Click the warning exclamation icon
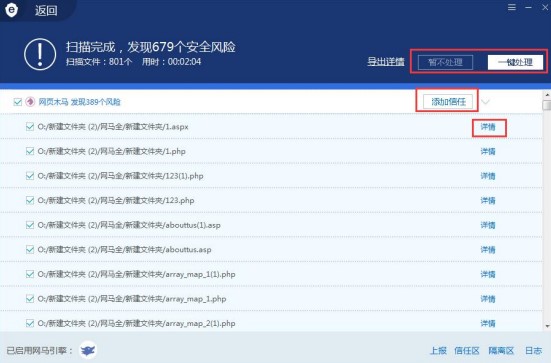Screen dimensions: 551x363 (40, 54)
